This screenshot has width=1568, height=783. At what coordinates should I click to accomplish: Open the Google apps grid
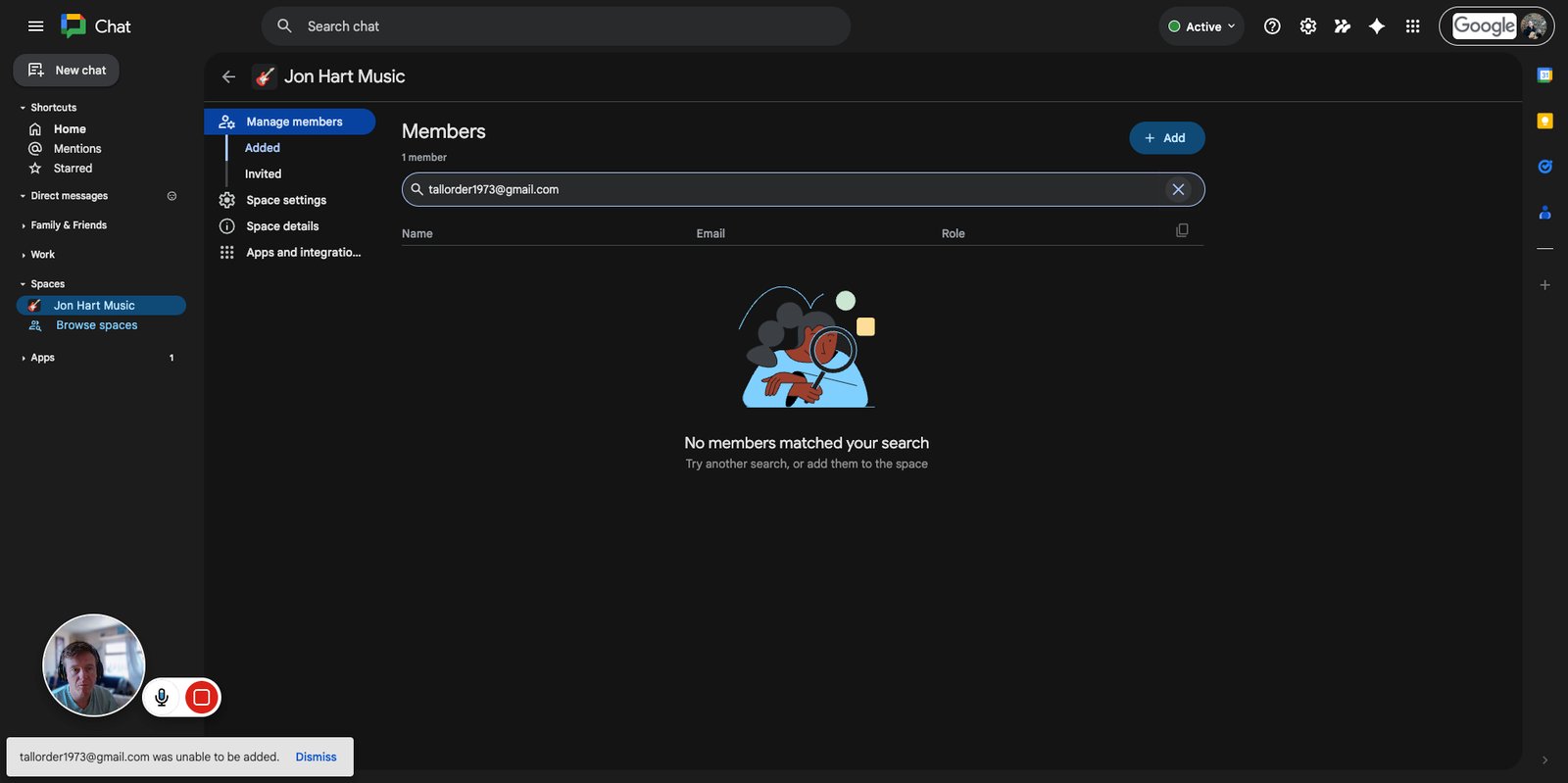(x=1412, y=26)
